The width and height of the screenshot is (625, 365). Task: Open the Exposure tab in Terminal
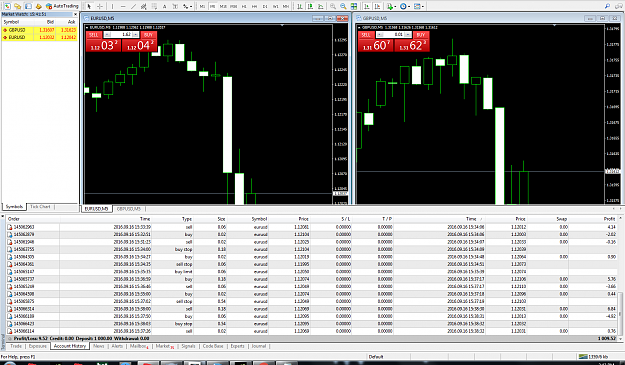coord(38,346)
